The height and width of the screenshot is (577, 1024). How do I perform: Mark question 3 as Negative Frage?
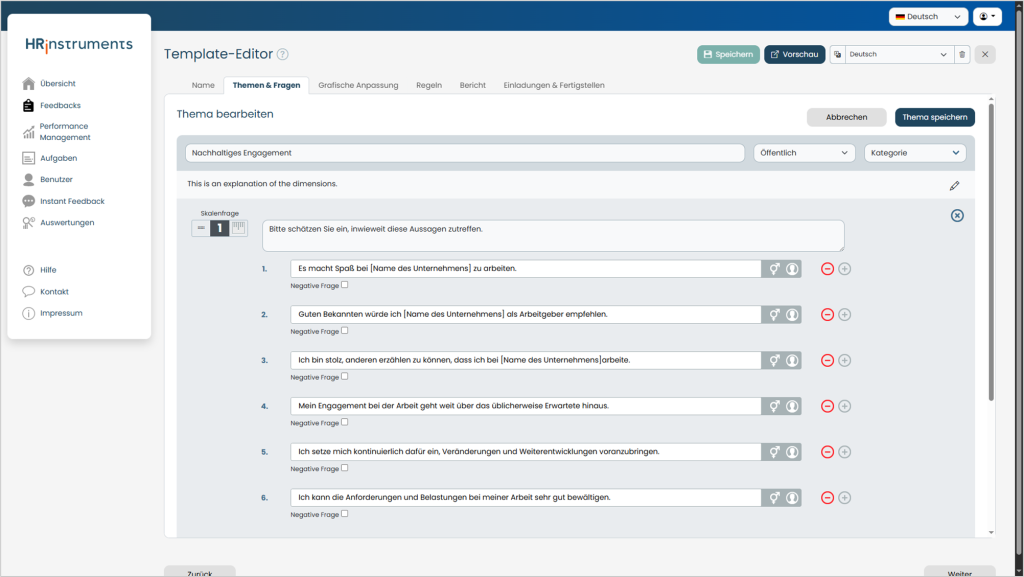click(x=345, y=376)
